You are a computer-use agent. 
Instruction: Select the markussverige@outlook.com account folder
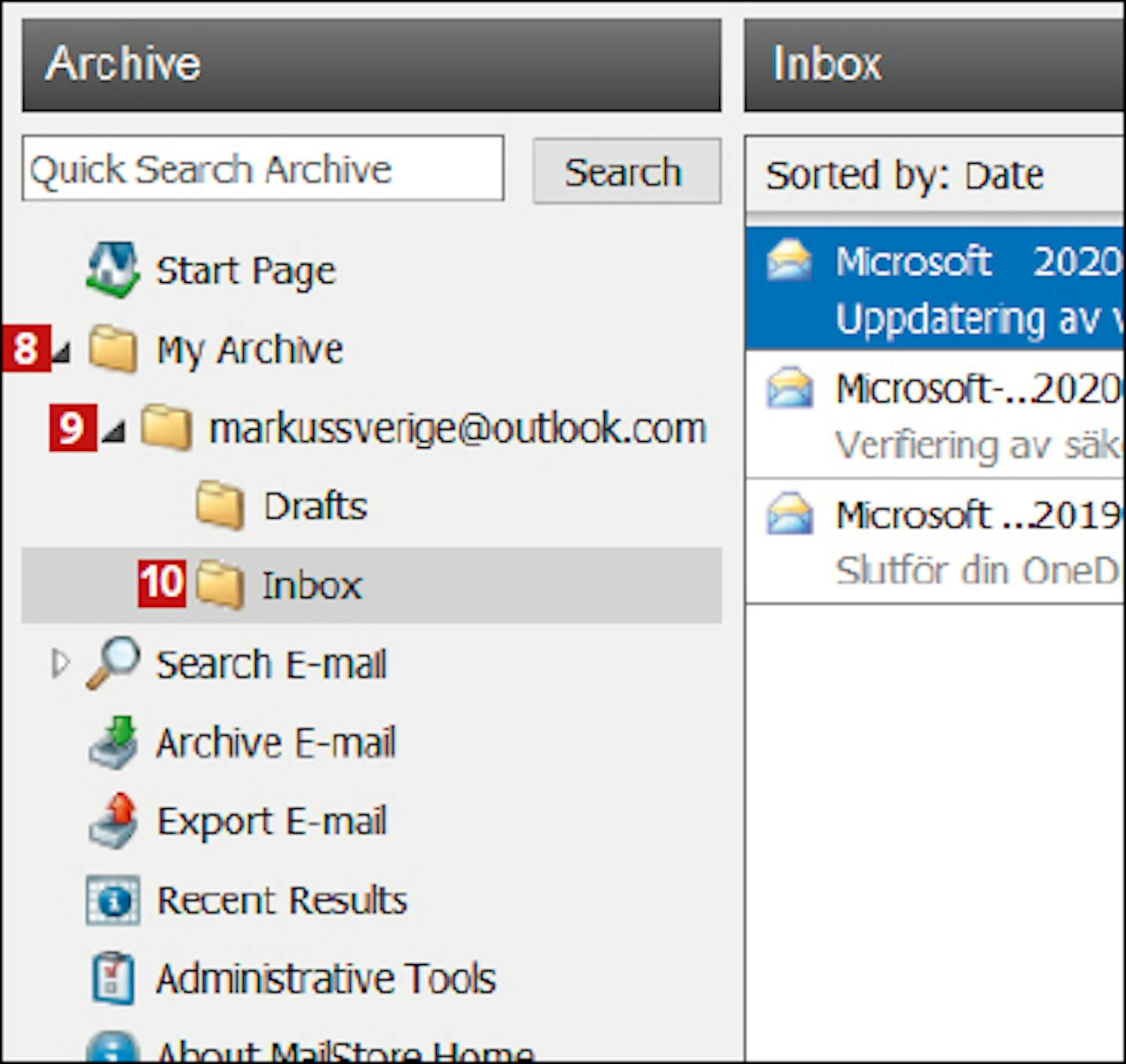[x=456, y=428]
